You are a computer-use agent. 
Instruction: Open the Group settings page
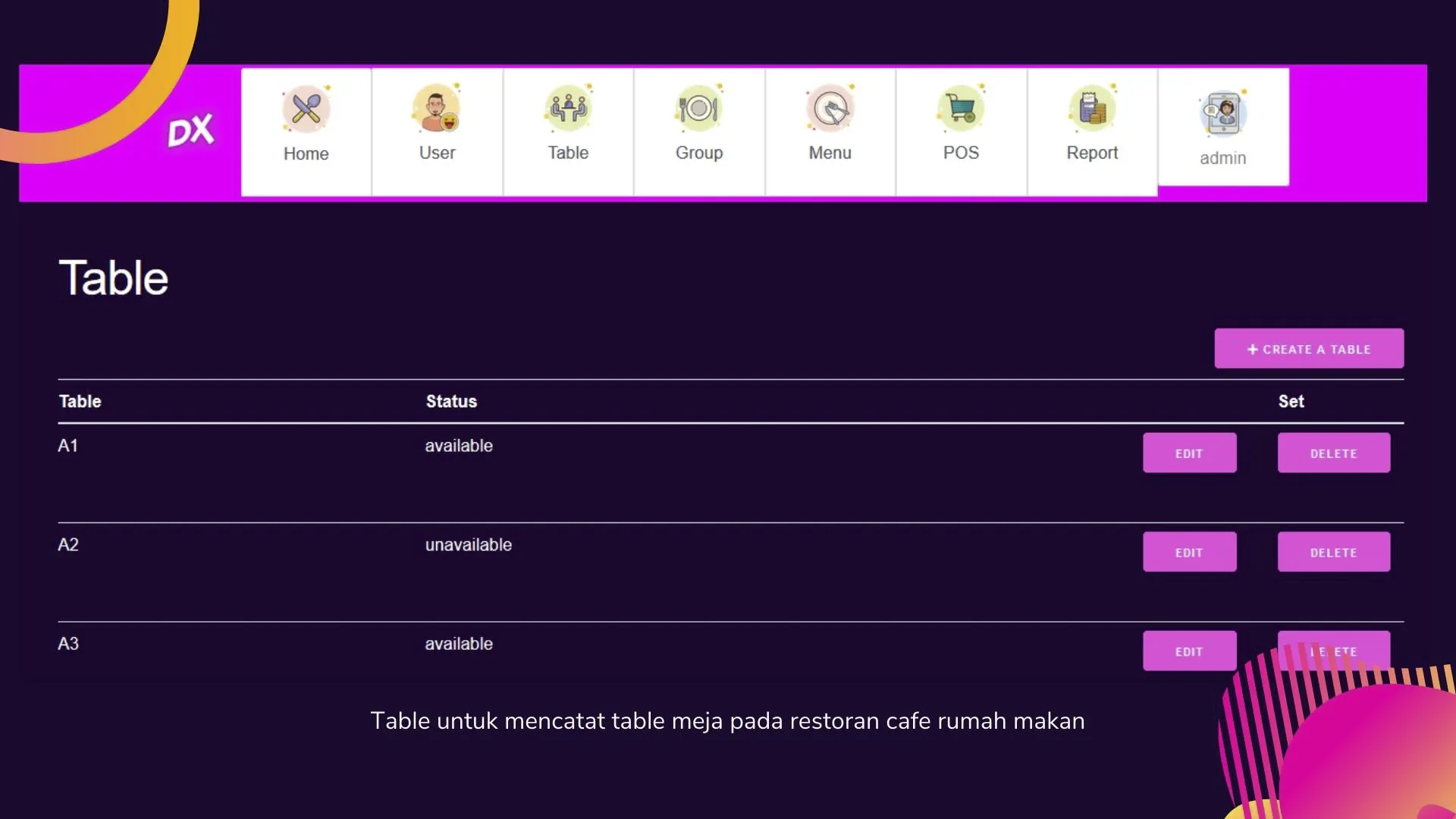699,127
